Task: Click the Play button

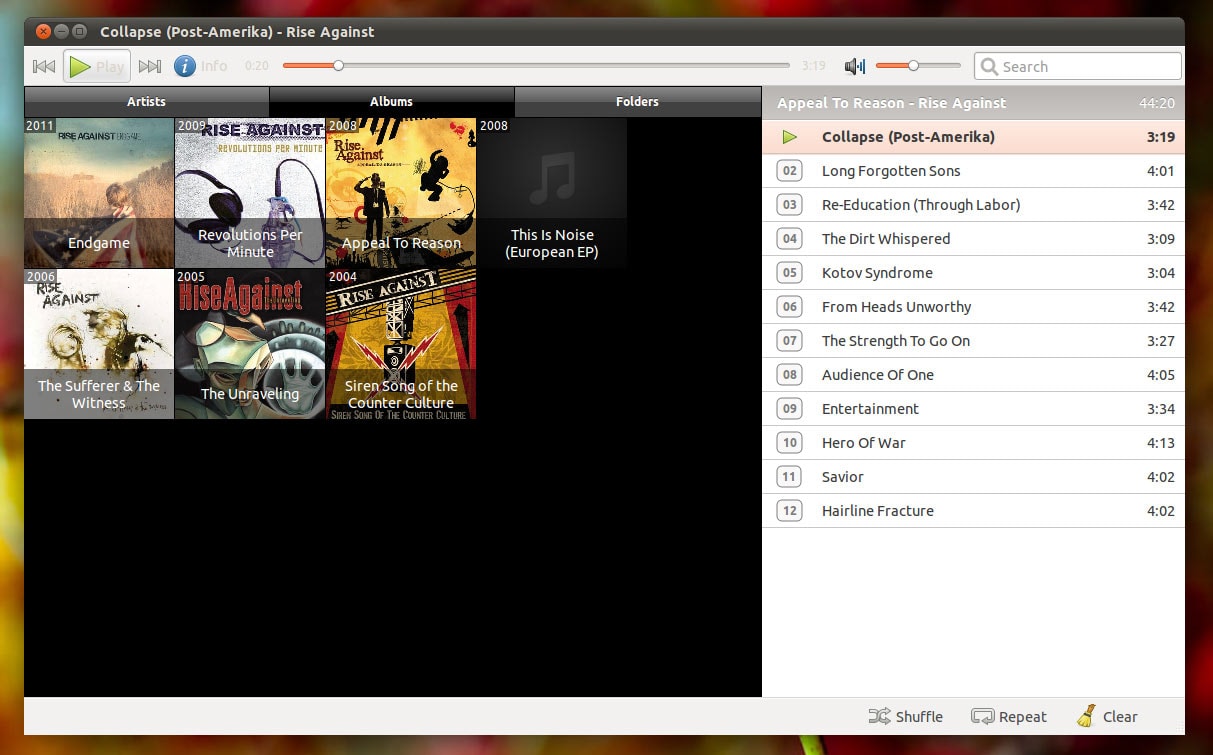Action: [x=97, y=67]
